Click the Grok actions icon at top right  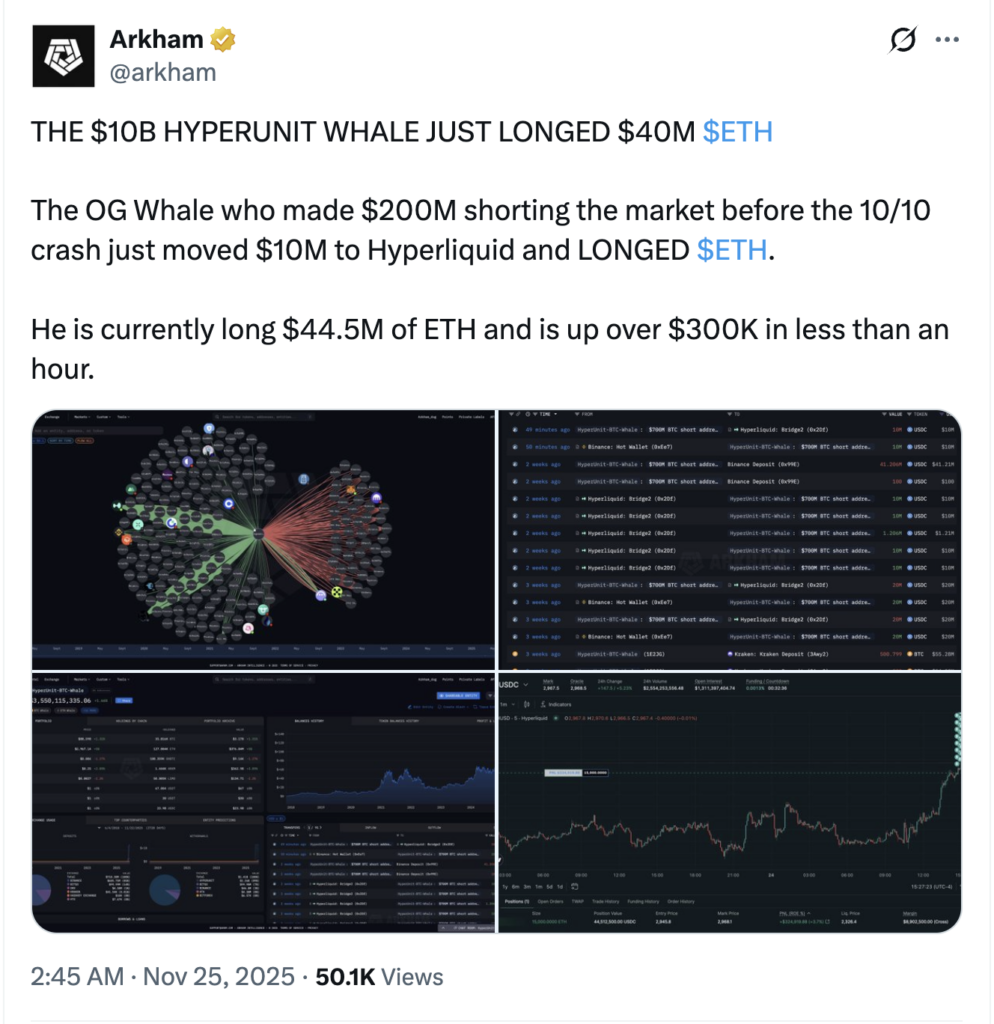coord(902,40)
